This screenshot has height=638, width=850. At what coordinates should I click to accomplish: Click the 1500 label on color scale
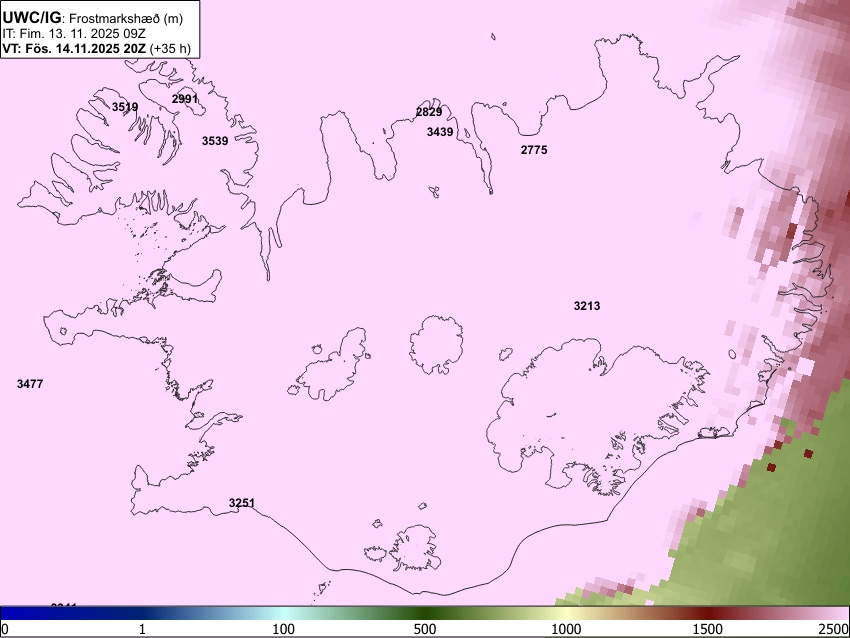click(708, 629)
